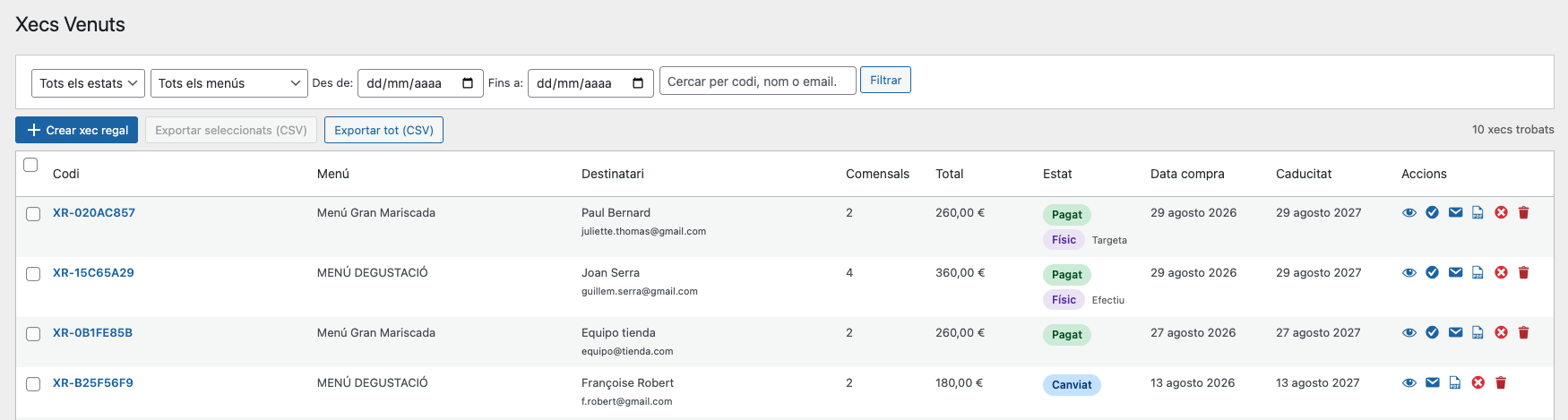Open voucher link XR-020AC857
This screenshot has height=420, width=1568.
pyautogui.click(x=94, y=212)
